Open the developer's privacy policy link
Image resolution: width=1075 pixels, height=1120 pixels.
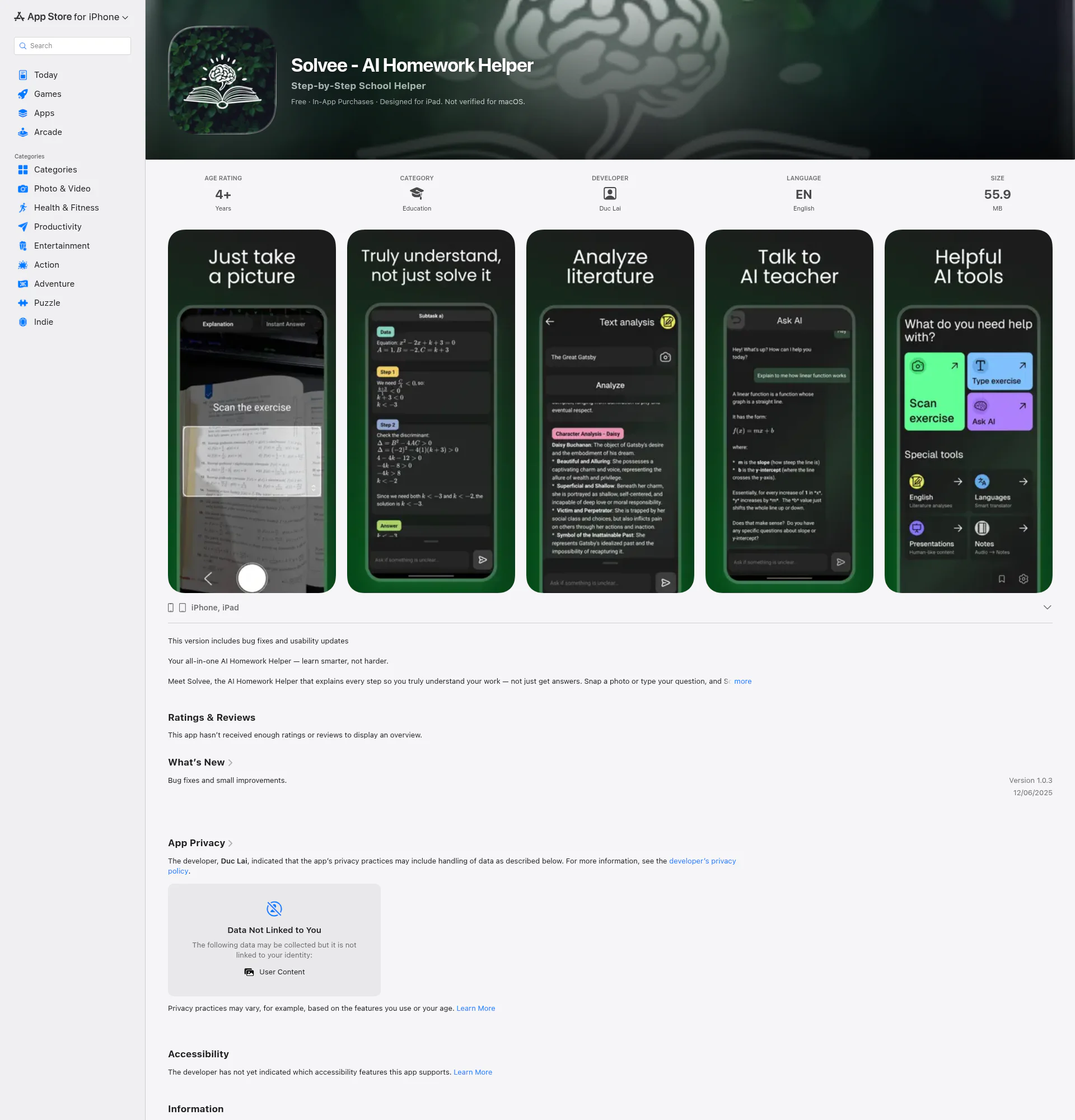pos(702,861)
